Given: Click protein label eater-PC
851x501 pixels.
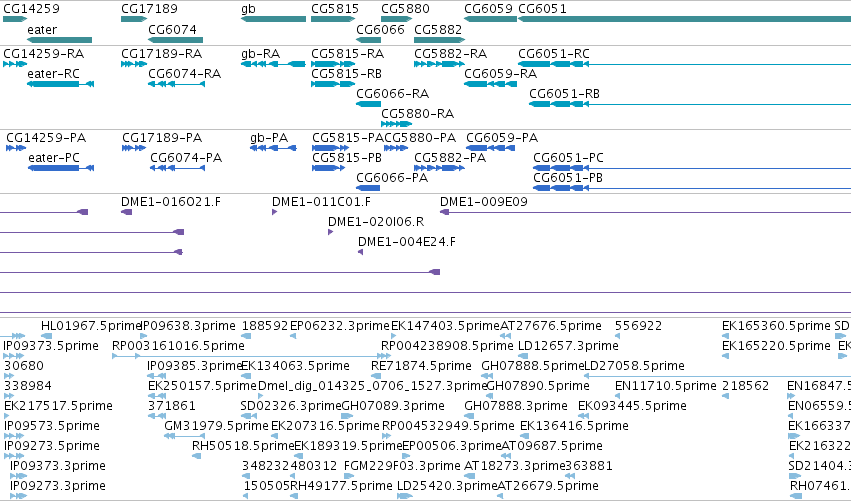Looking at the screenshot, I should pyautogui.click(x=54, y=158).
